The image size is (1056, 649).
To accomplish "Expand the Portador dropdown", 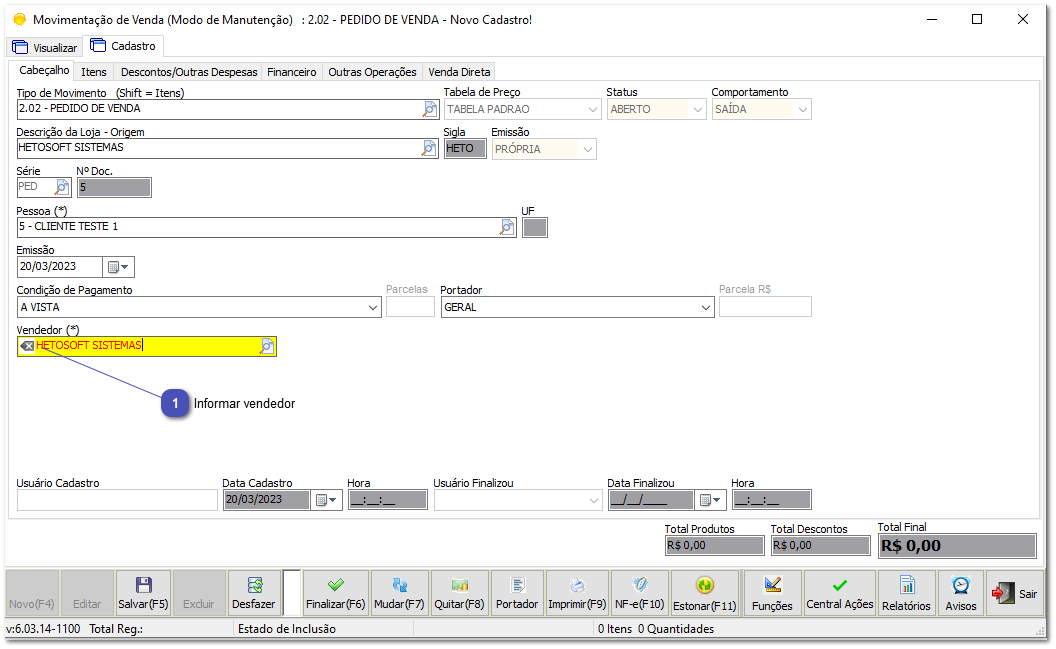I will [705, 308].
